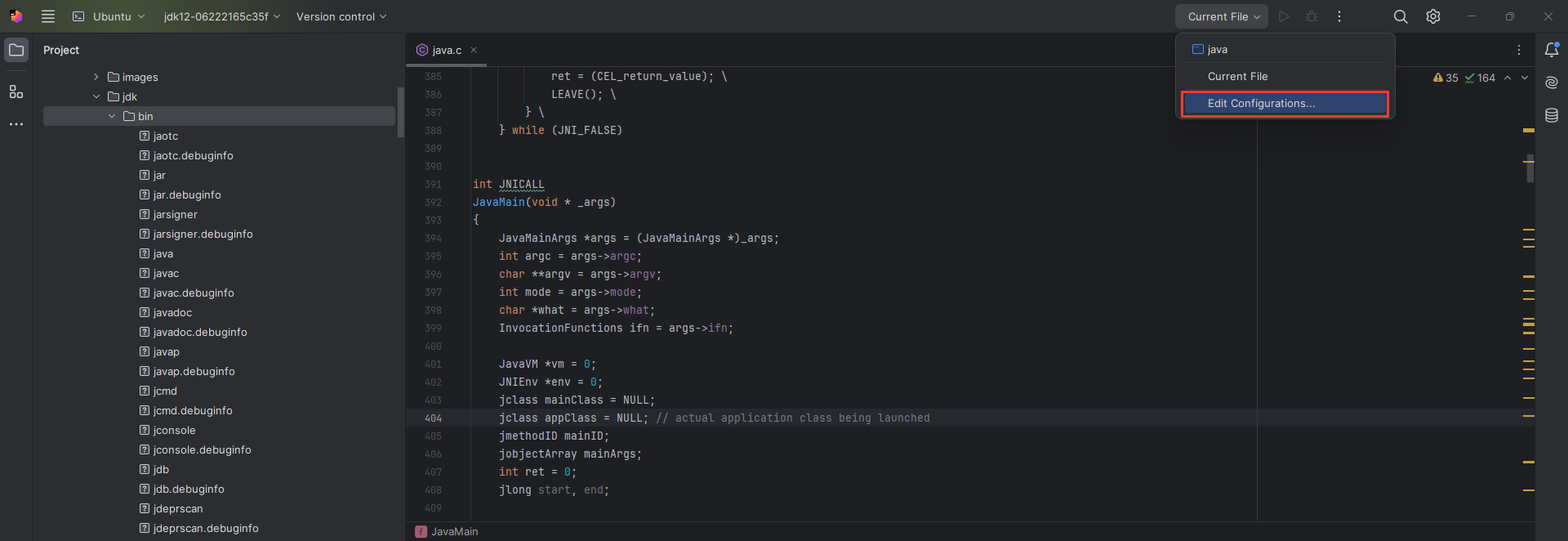Select the java run configuration
The width and height of the screenshot is (1568, 541).
tap(1285, 49)
